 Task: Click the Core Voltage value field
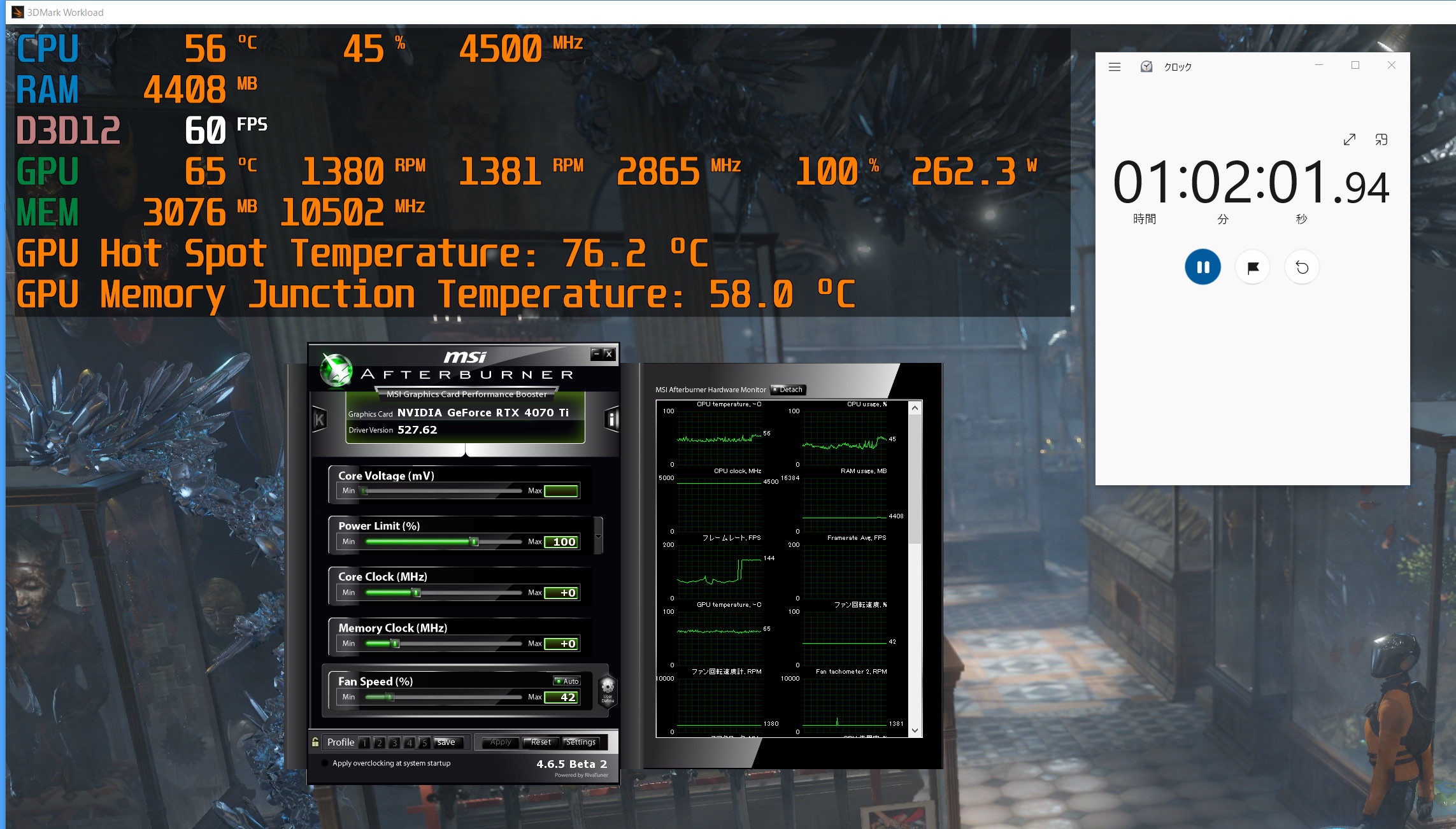(561, 491)
